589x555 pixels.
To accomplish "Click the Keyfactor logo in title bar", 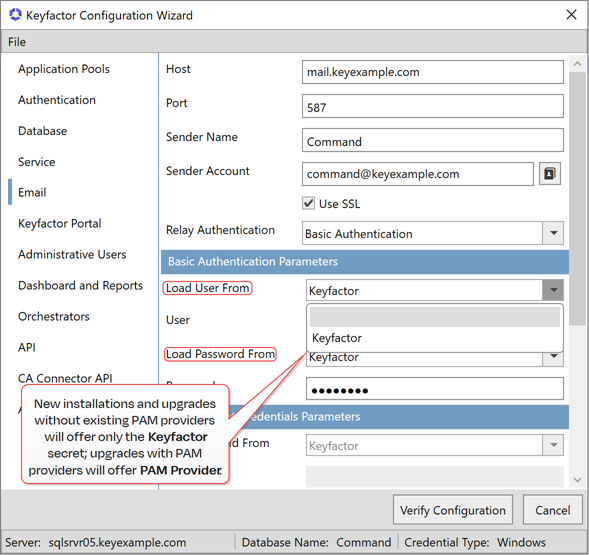I will click(x=15, y=15).
